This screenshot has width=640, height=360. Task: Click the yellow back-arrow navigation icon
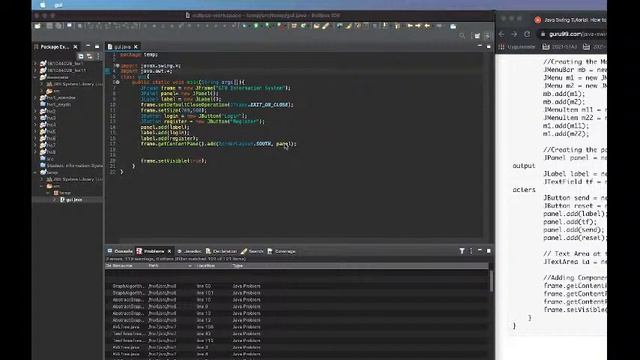(427, 26)
